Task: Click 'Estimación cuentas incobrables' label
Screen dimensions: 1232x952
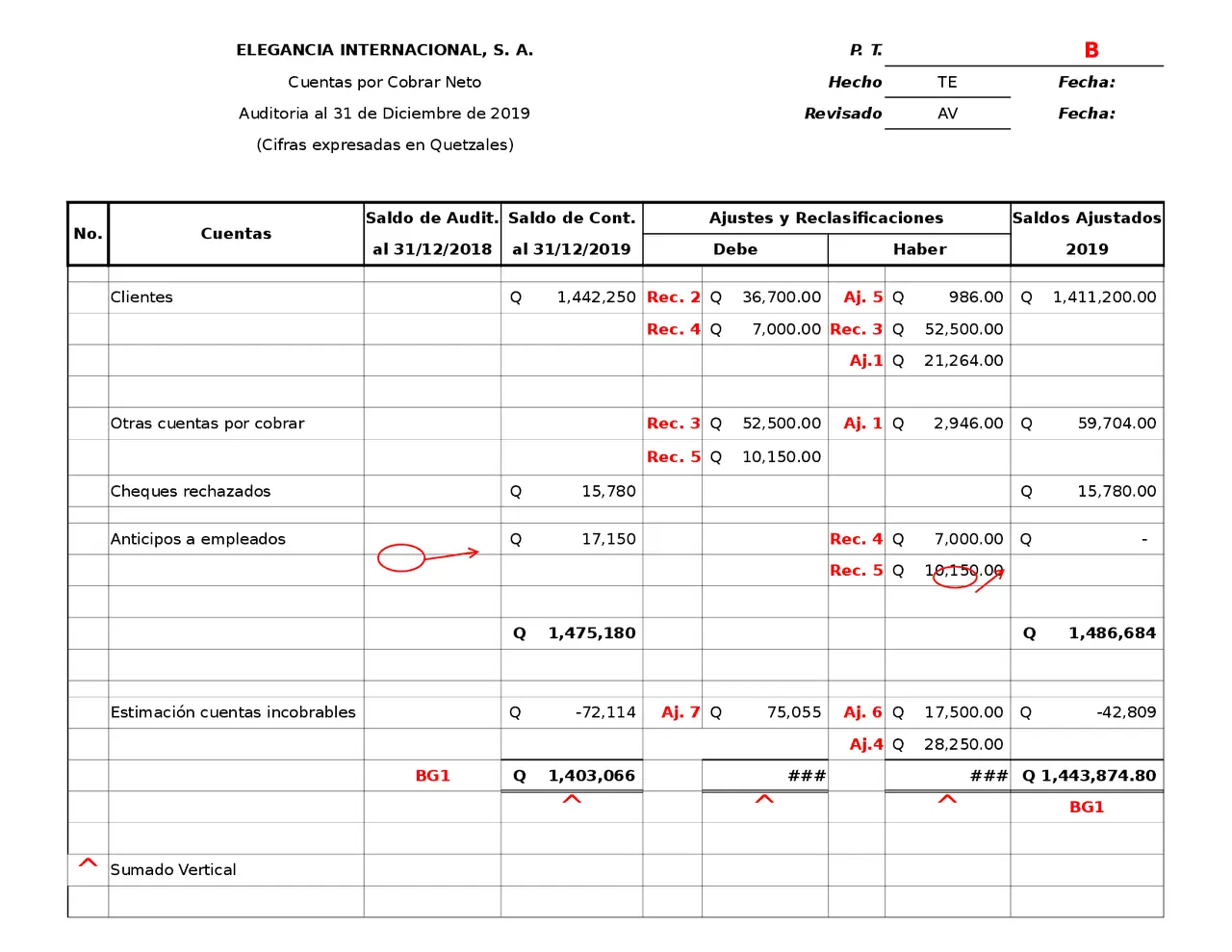Action: (233, 712)
